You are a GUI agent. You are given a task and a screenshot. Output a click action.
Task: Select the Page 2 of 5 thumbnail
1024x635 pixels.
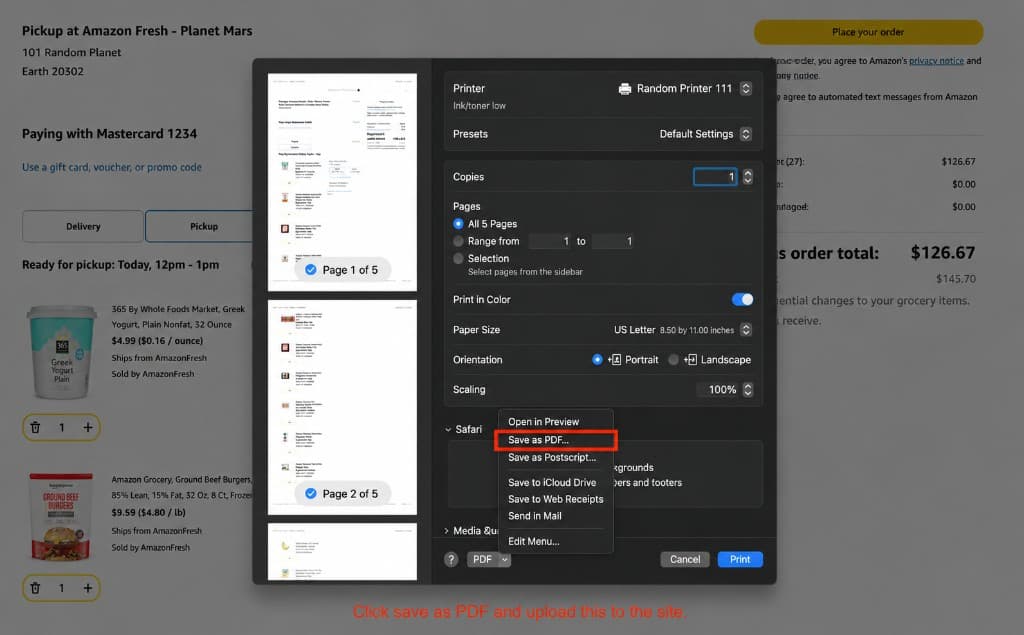[342, 407]
